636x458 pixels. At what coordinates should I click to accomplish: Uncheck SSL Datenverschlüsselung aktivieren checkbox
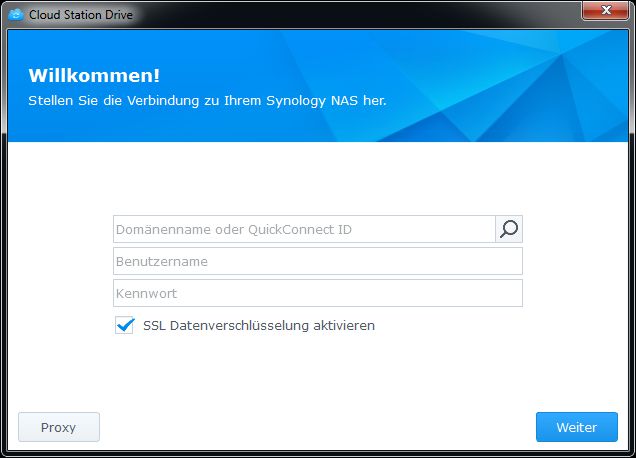(125, 325)
